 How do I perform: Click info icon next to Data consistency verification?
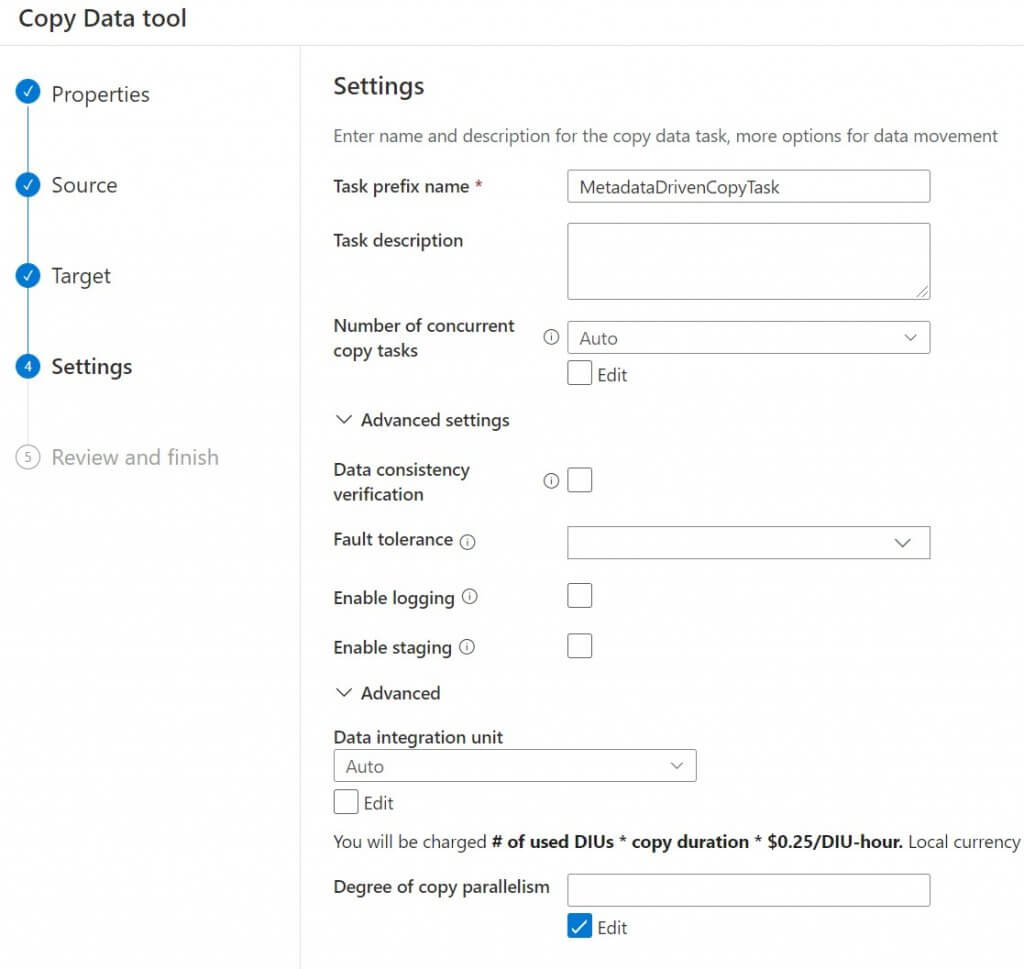coord(550,481)
